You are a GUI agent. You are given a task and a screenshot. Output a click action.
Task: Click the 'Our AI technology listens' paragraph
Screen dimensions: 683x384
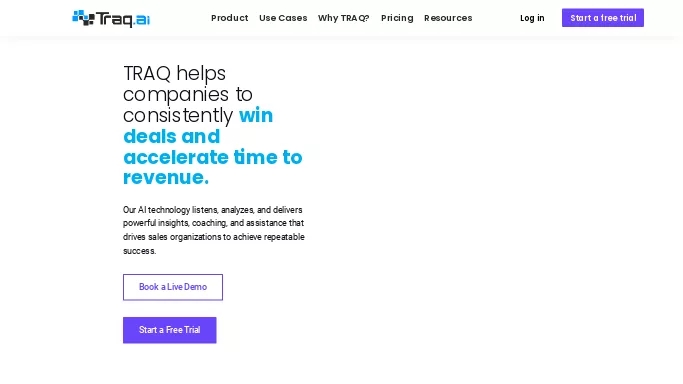(213, 230)
